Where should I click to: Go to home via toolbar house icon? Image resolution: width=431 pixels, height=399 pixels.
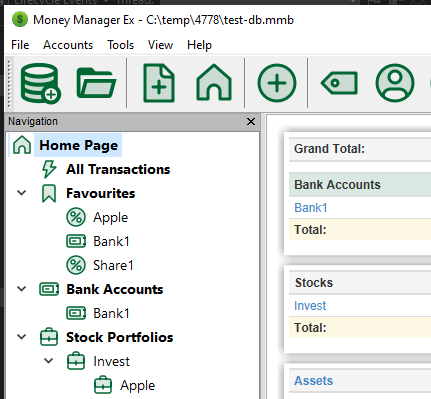(214, 83)
